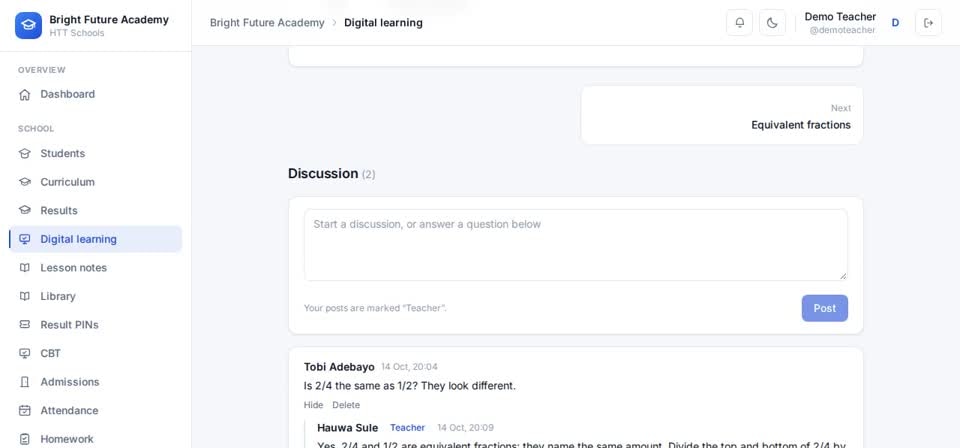
Task: Click the Library book icon
Action: point(24,296)
